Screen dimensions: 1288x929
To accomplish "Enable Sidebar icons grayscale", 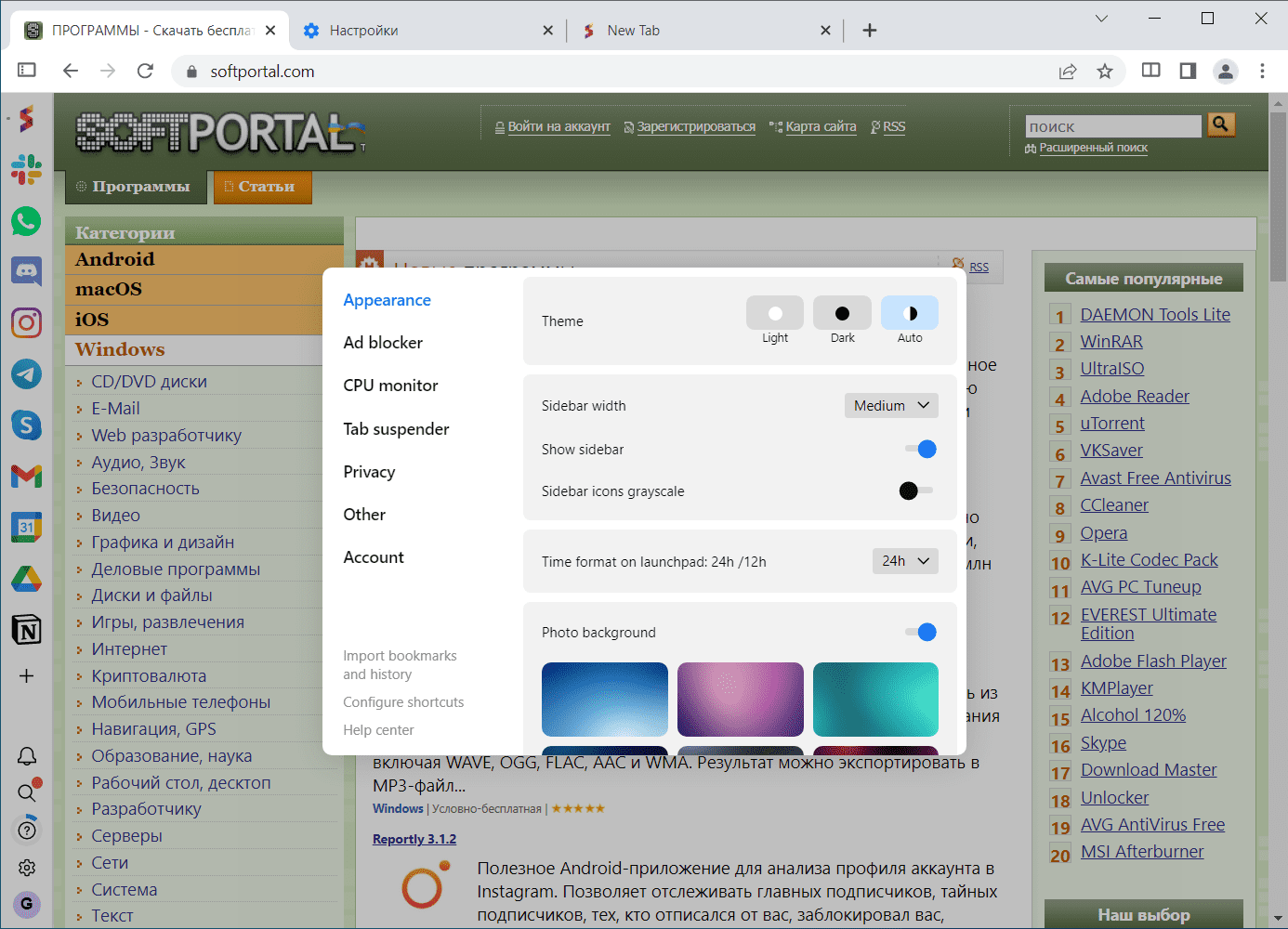I will pyautogui.click(x=915, y=491).
